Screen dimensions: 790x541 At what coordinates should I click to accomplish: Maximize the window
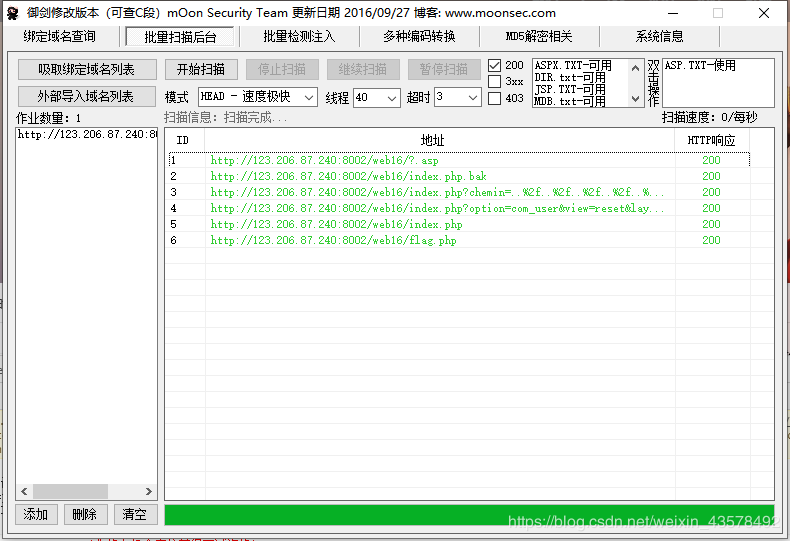[x=718, y=13]
